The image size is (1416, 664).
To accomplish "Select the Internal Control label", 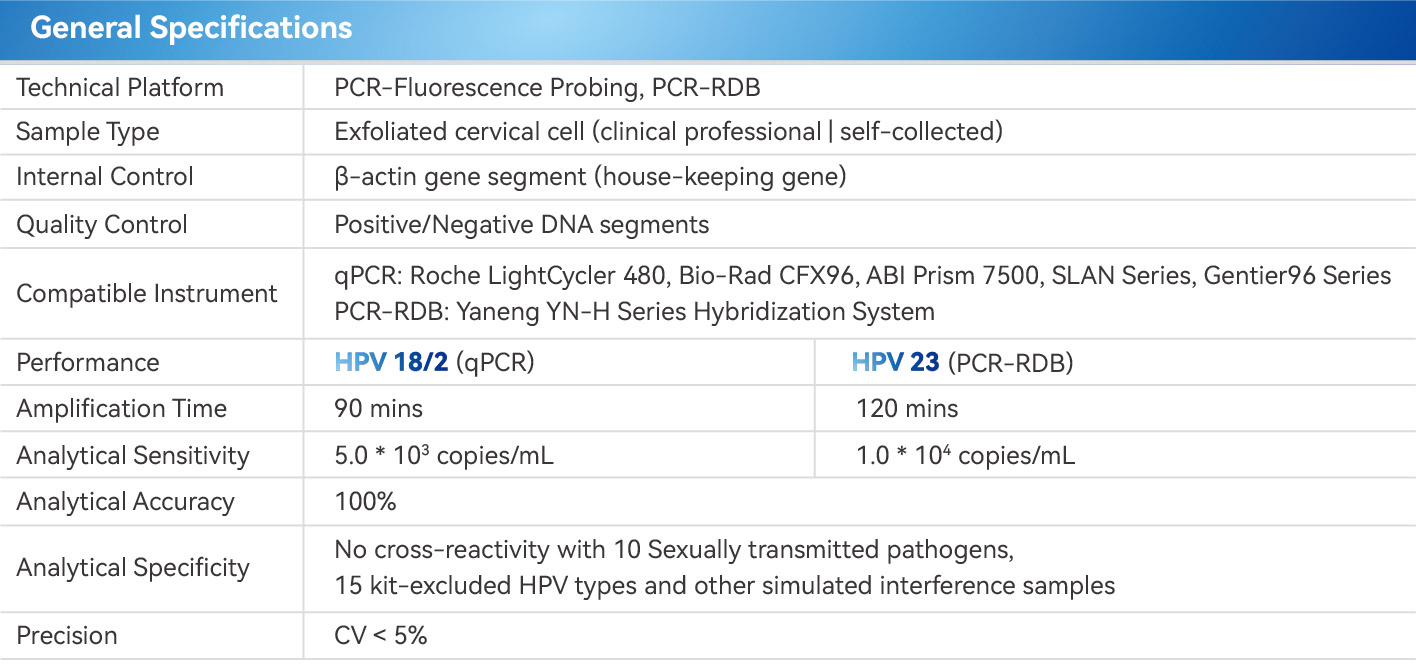I will tap(105, 177).
